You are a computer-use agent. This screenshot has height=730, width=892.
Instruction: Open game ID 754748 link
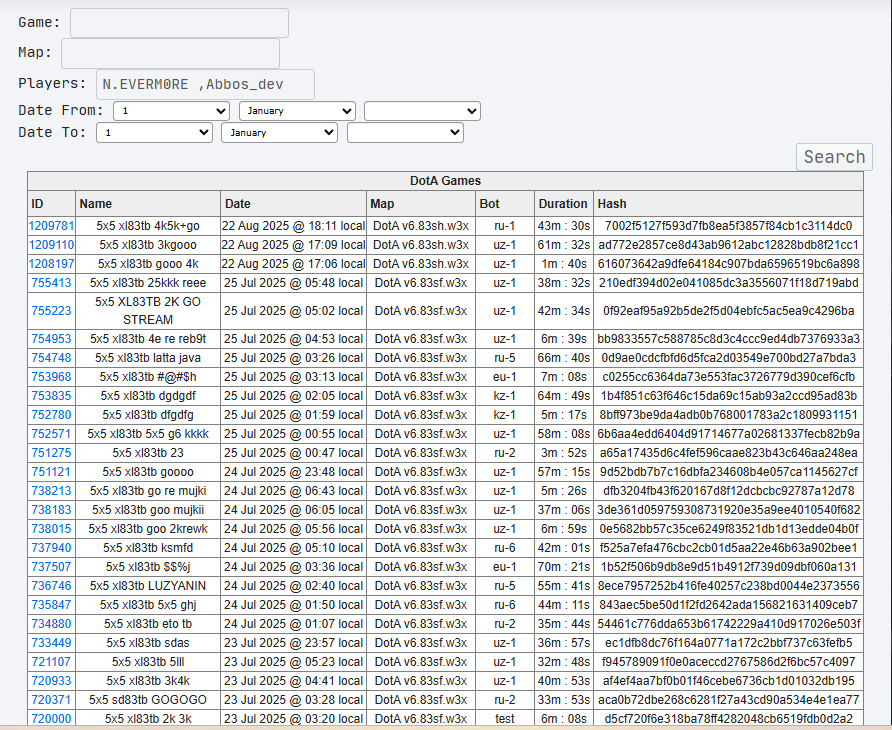click(x=51, y=358)
